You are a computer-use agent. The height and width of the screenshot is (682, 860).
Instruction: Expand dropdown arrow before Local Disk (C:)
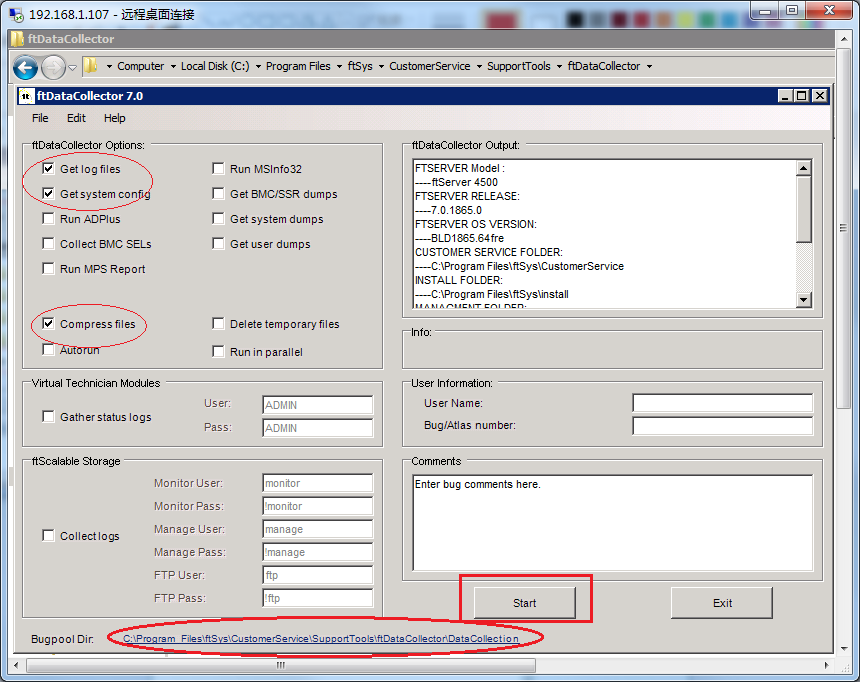point(173,66)
